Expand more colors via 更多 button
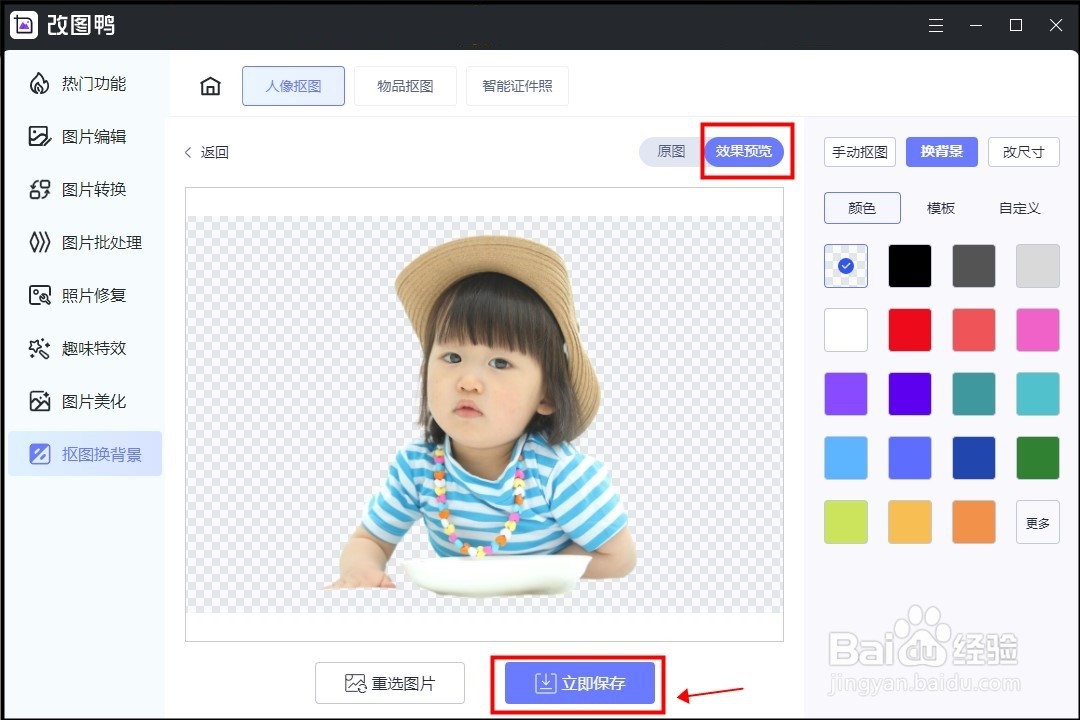1080x720 pixels. 1037,521
